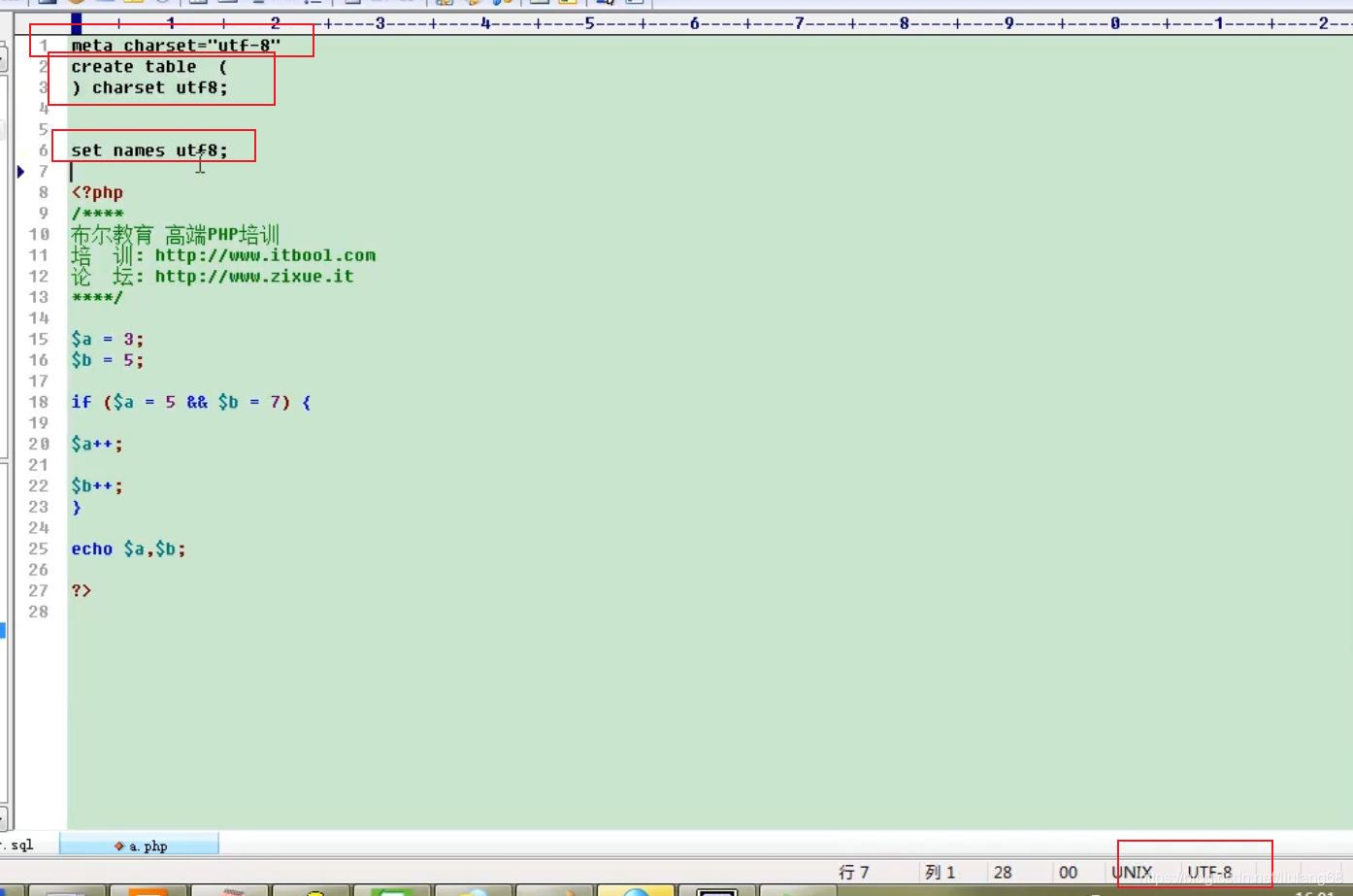Image resolution: width=1353 pixels, height=896 pixels.
Task: Click the closing brace on line 23
Action: (77, 507)
